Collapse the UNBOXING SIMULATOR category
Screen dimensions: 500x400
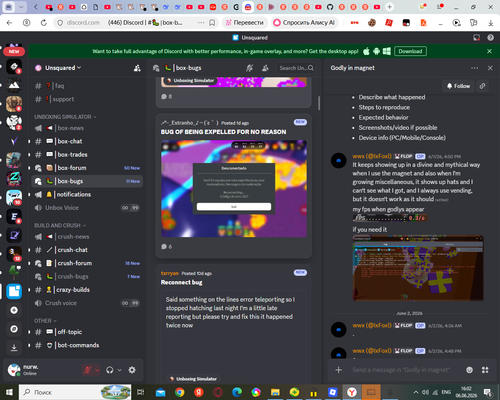click(65, 117)
